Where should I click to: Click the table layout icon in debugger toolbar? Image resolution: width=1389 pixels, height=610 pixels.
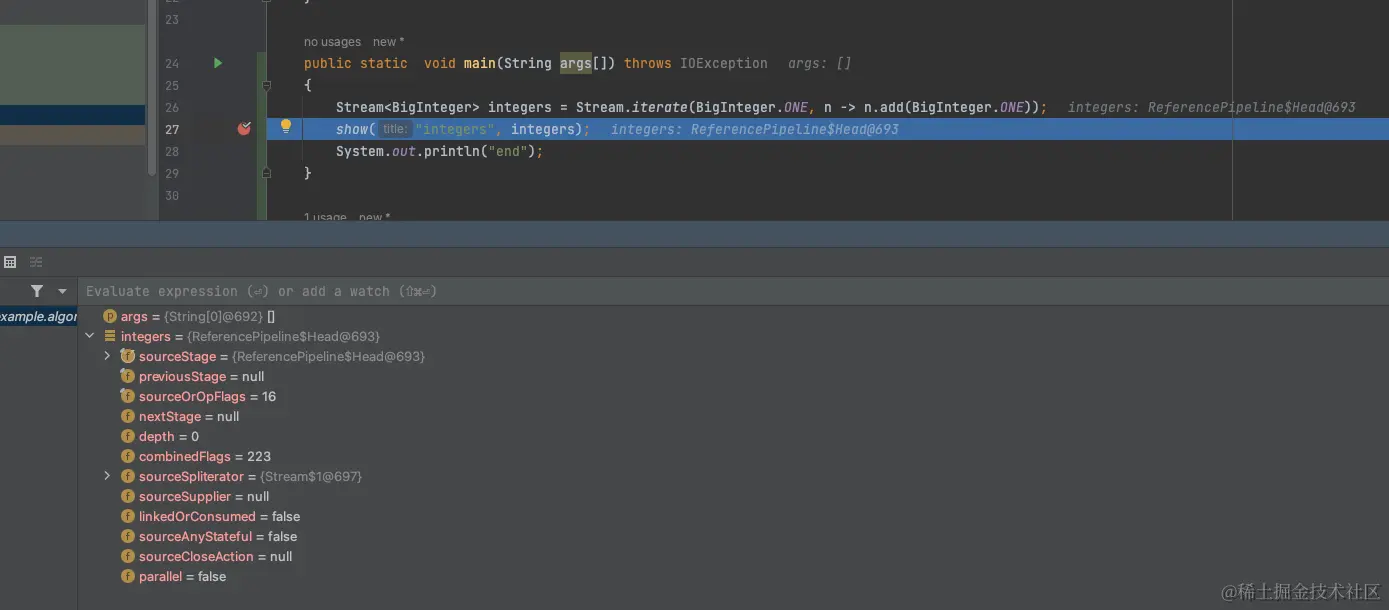[10, 262]
